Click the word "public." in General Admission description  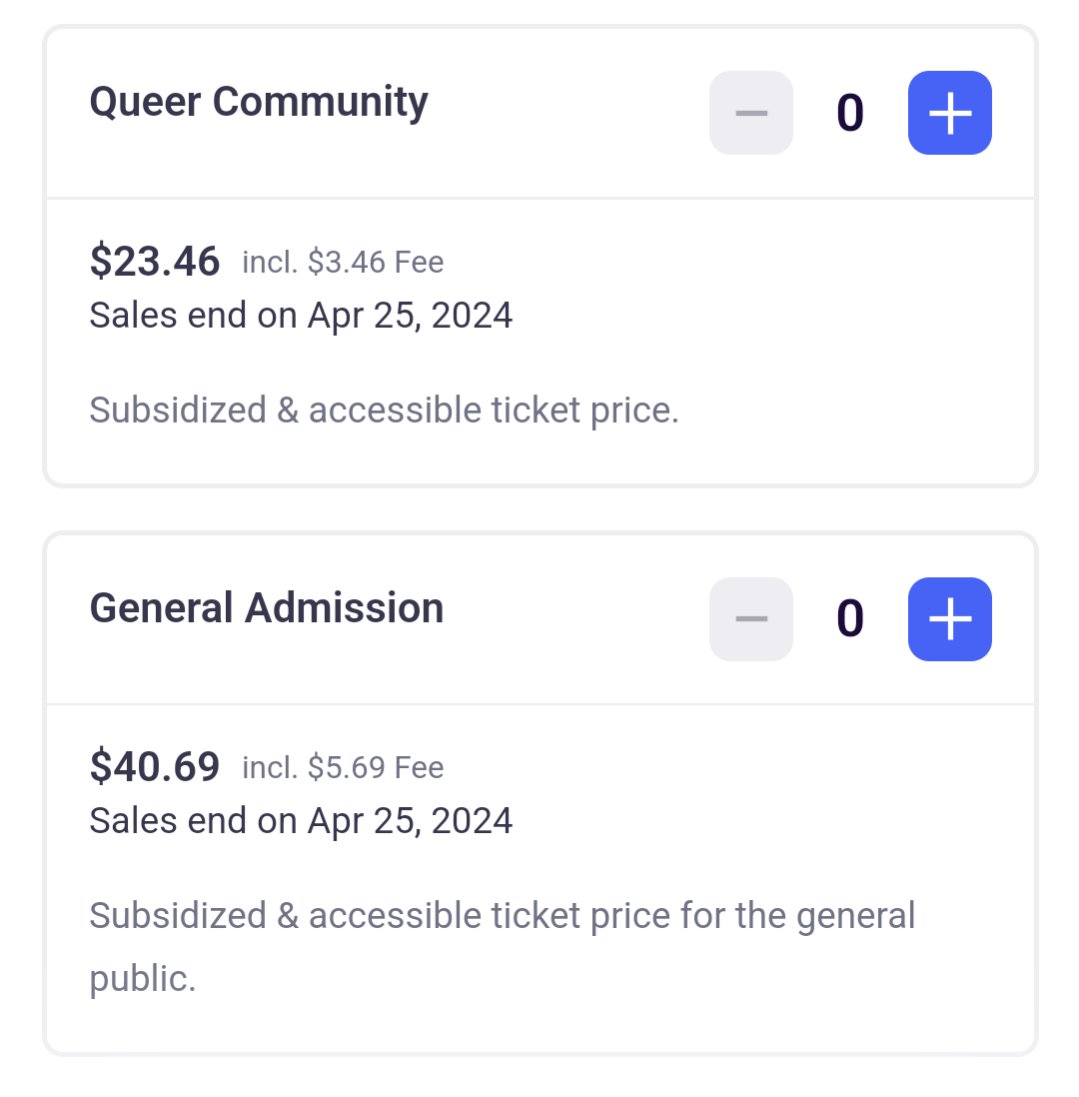(143, 979)
